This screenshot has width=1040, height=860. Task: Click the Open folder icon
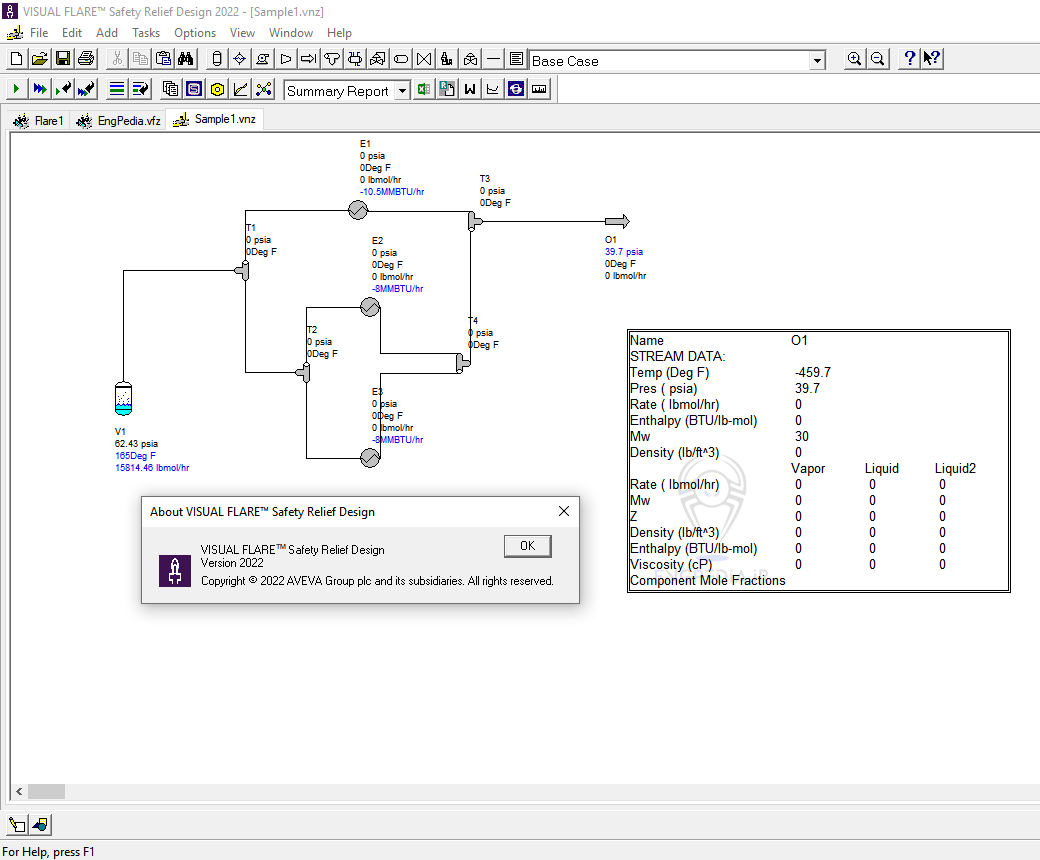[x=40, y=59]
